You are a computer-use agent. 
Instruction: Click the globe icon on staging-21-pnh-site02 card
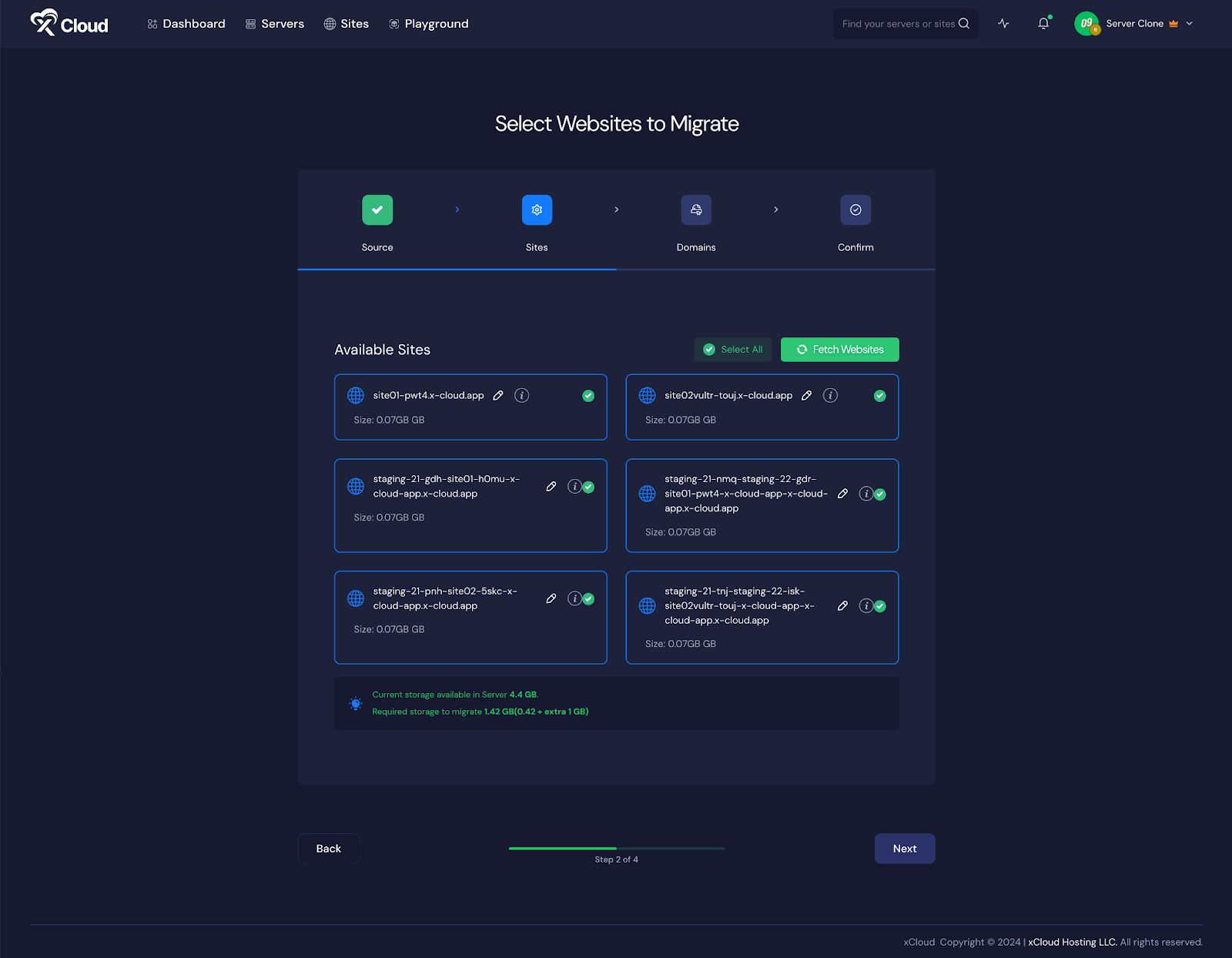pos(355,598)
